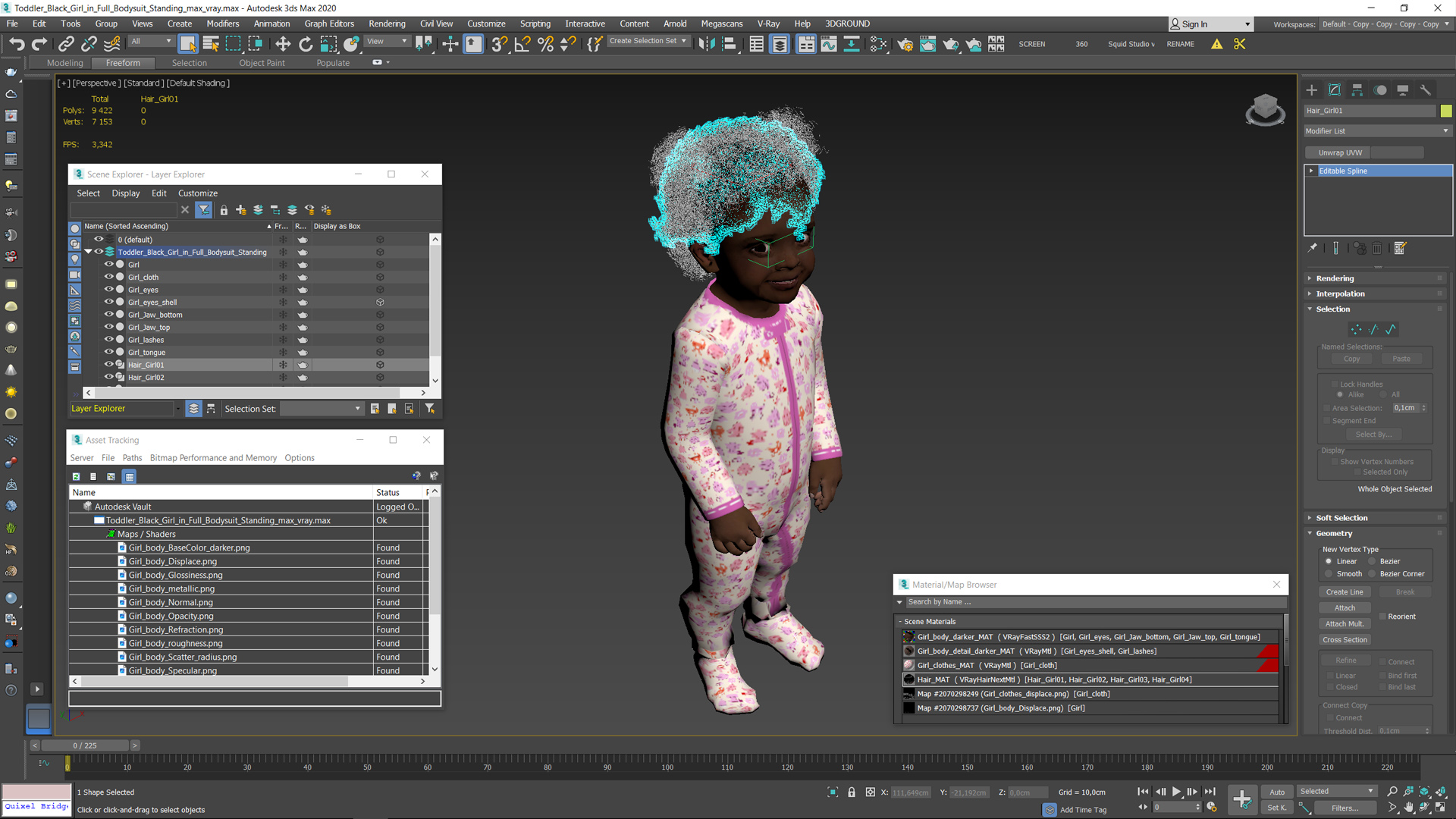Select the Bezier vertex type radio
This screenshot has width=1456, height=819.
click(x=1372, y=561)
